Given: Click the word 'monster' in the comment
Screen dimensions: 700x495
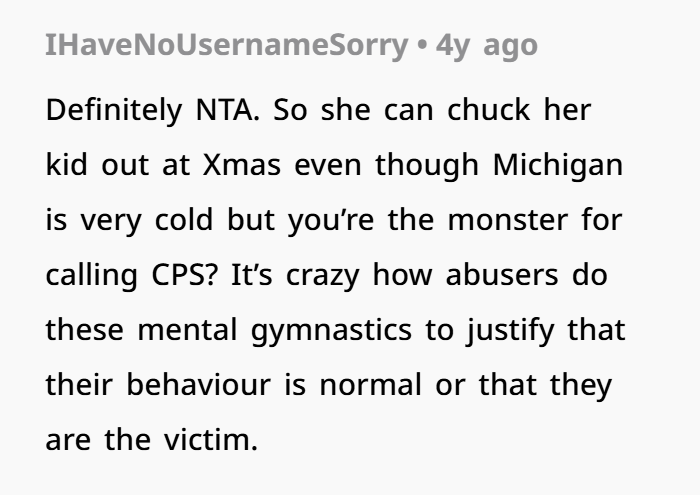Looking at the screenshot, I should 508,220.
